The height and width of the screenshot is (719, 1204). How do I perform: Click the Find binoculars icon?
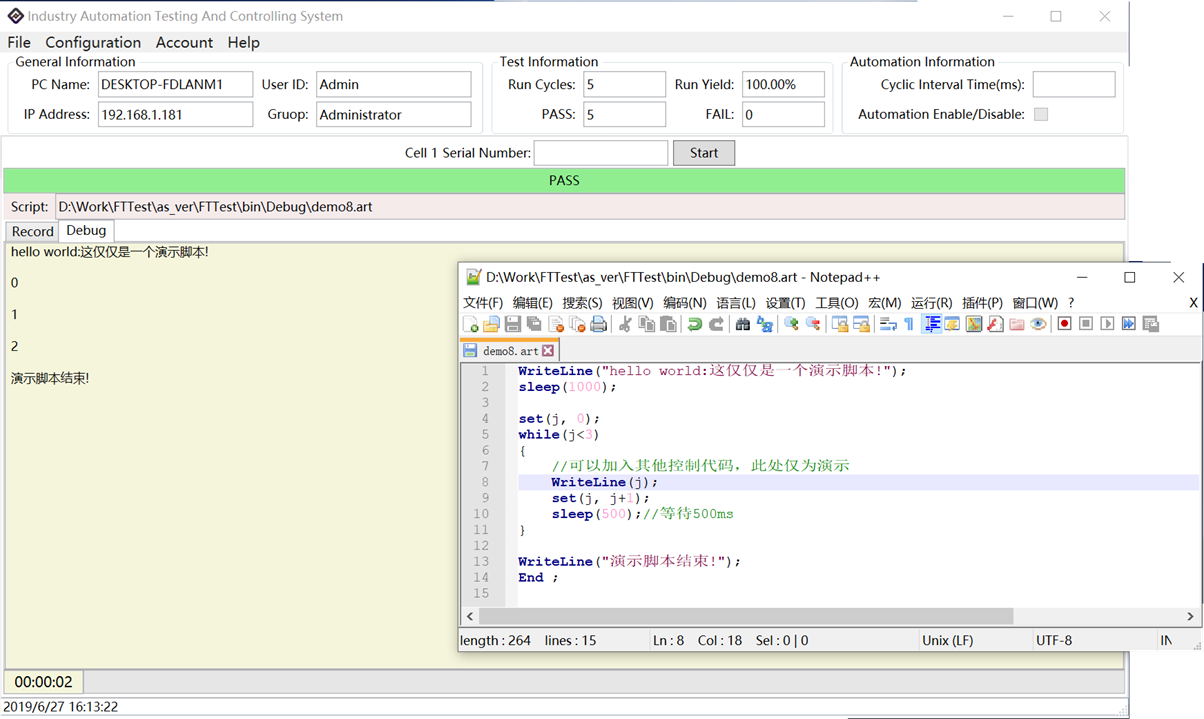(x=743, y=324)
